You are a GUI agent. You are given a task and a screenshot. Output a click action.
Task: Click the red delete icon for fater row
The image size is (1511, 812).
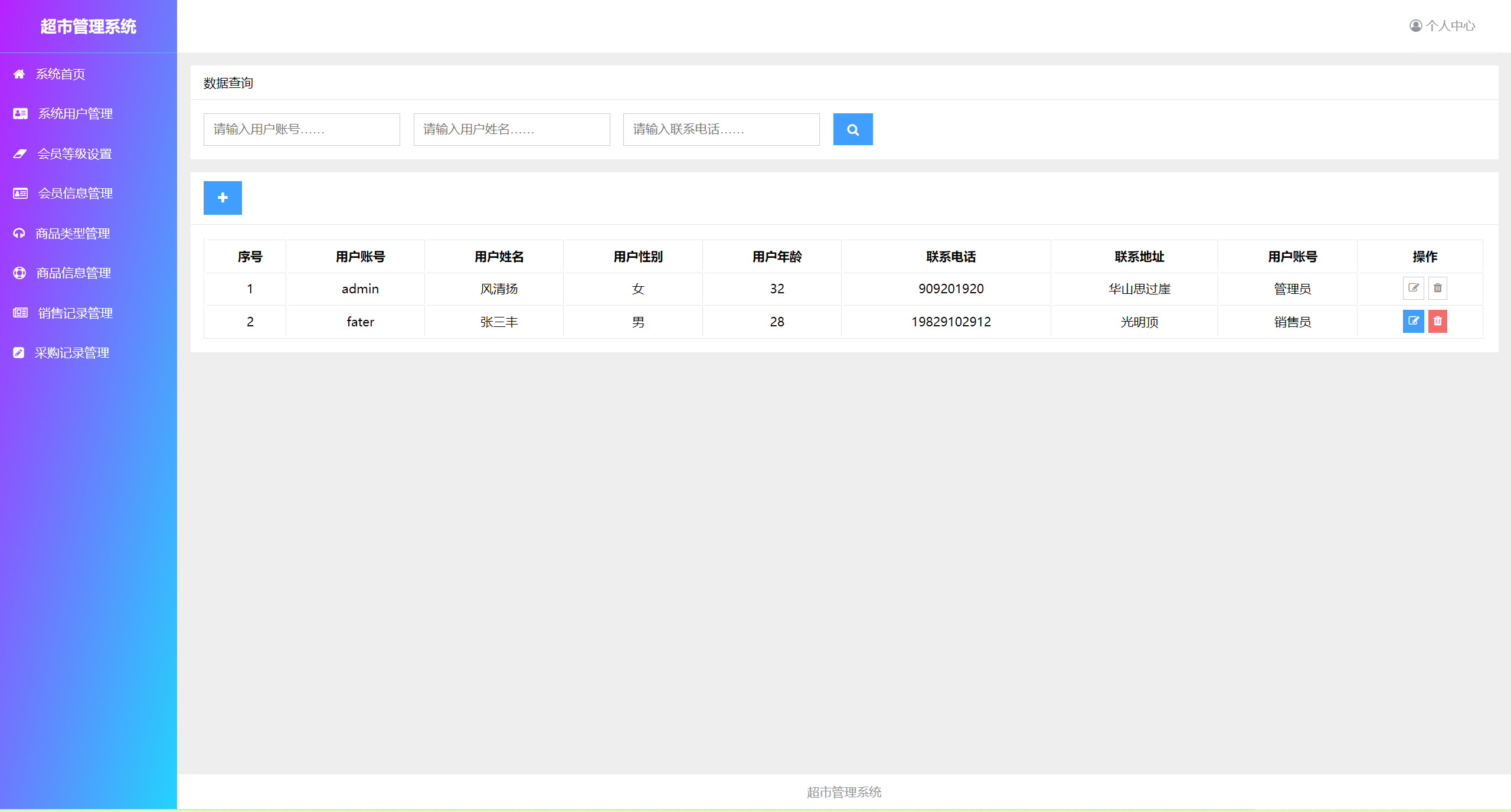(1437, 321)
